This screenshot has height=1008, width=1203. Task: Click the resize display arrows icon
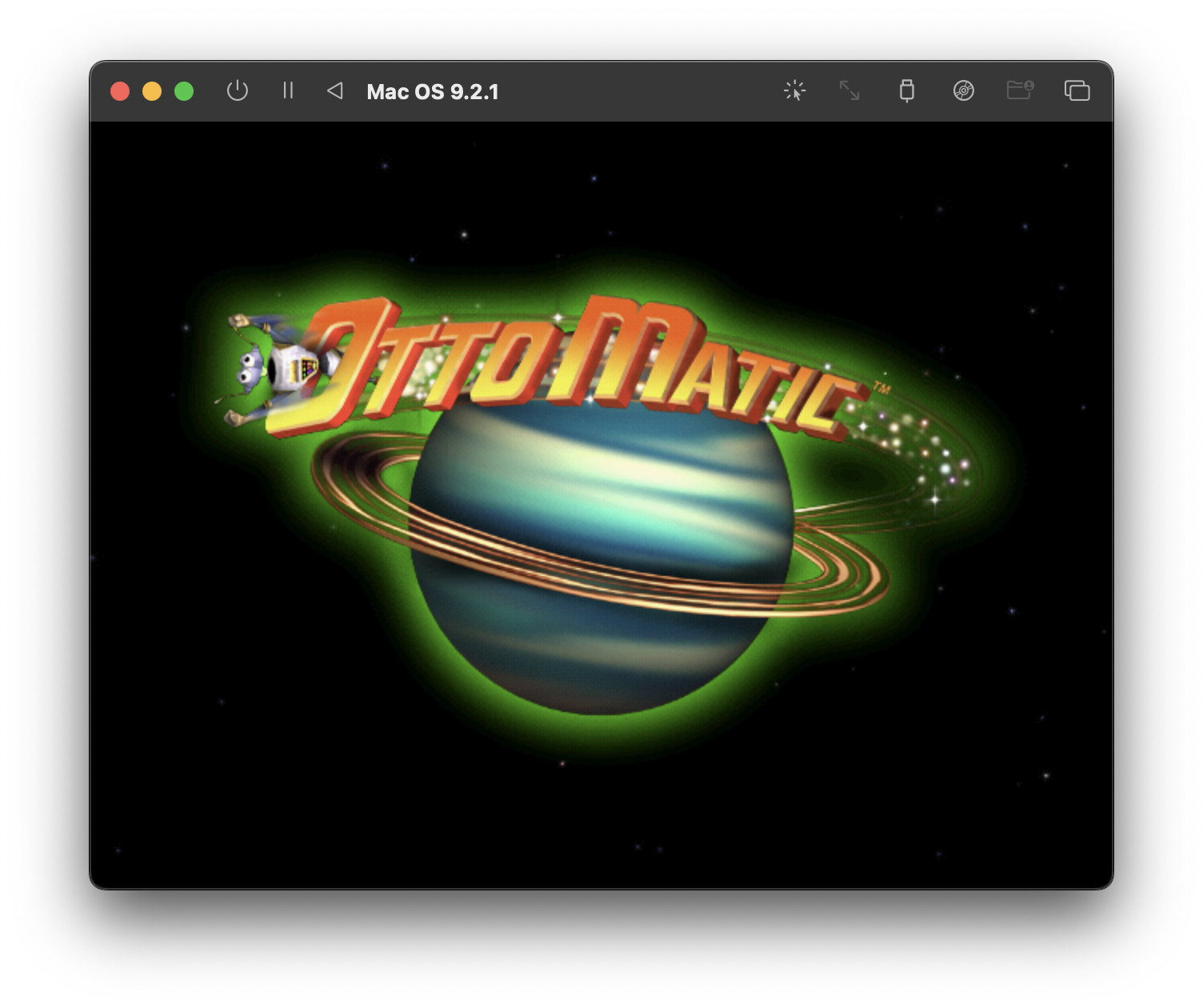pos(849,90)
